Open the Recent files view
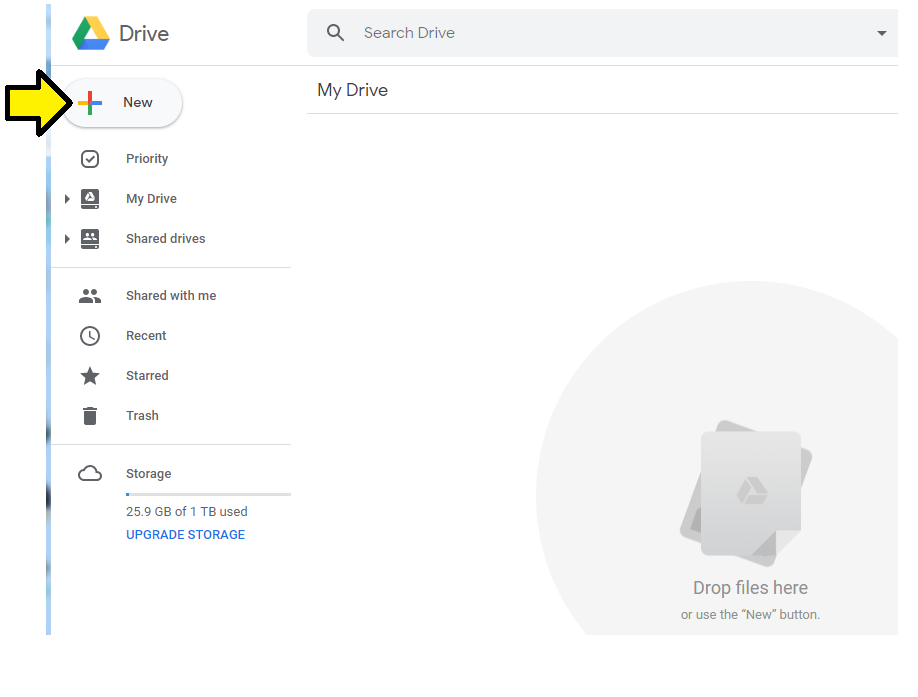 (x=146, y=336)
